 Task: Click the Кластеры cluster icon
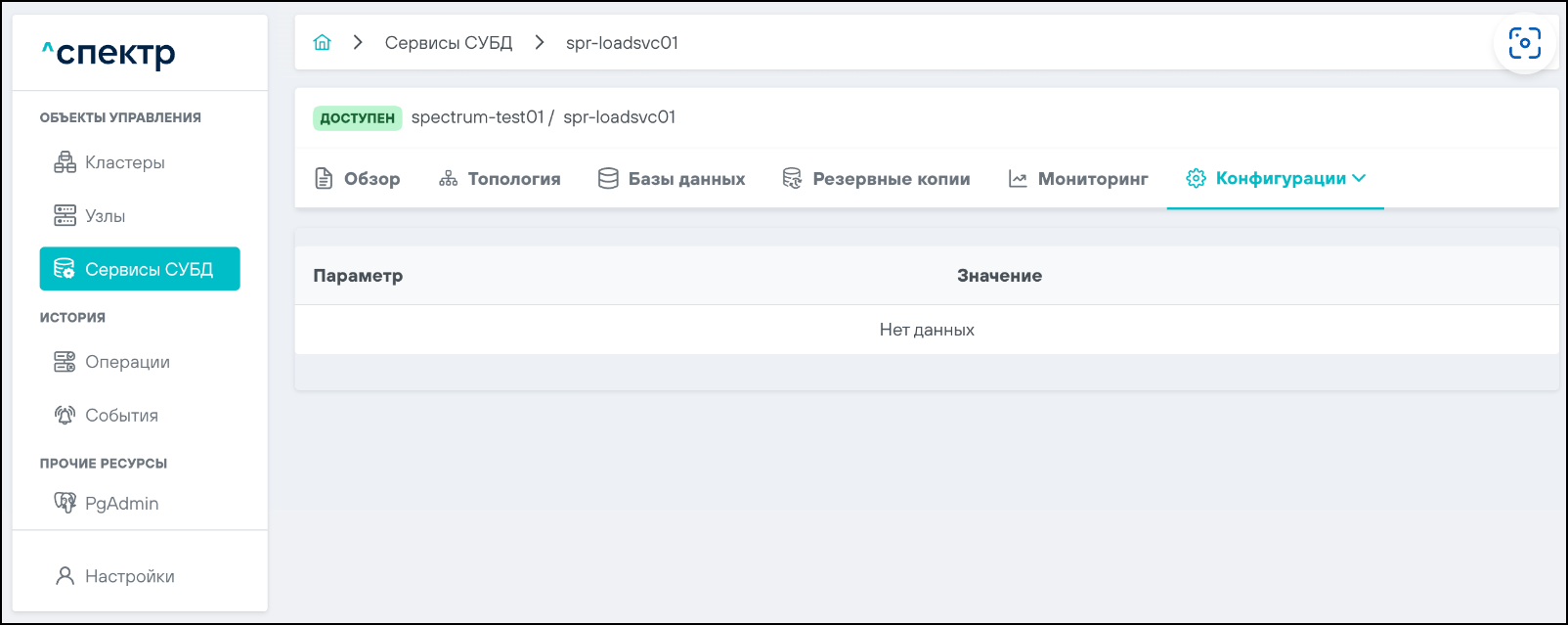coord(65,162)
